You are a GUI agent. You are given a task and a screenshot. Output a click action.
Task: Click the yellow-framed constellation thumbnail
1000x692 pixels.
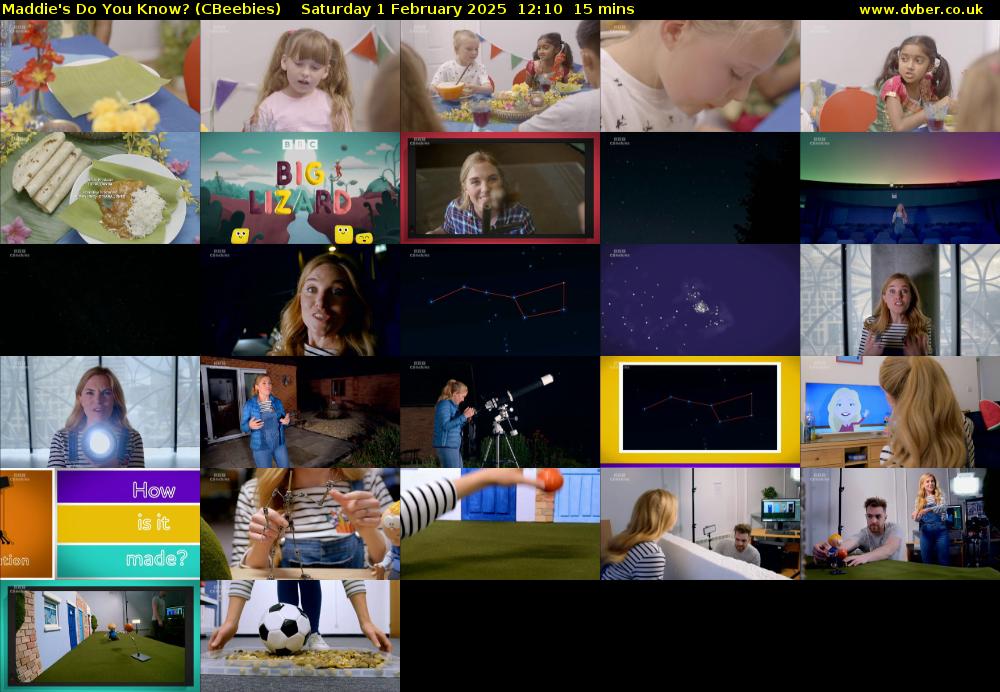click(700, 412)
